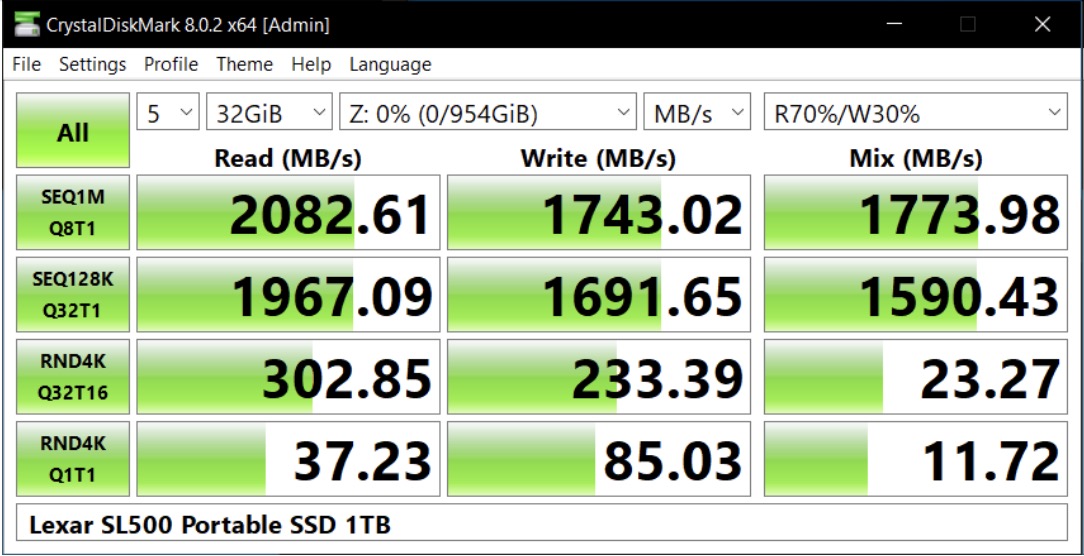Open the 32GiB test size dropdown
Screen dimensions: 1084x556
(x=269, y=112)
